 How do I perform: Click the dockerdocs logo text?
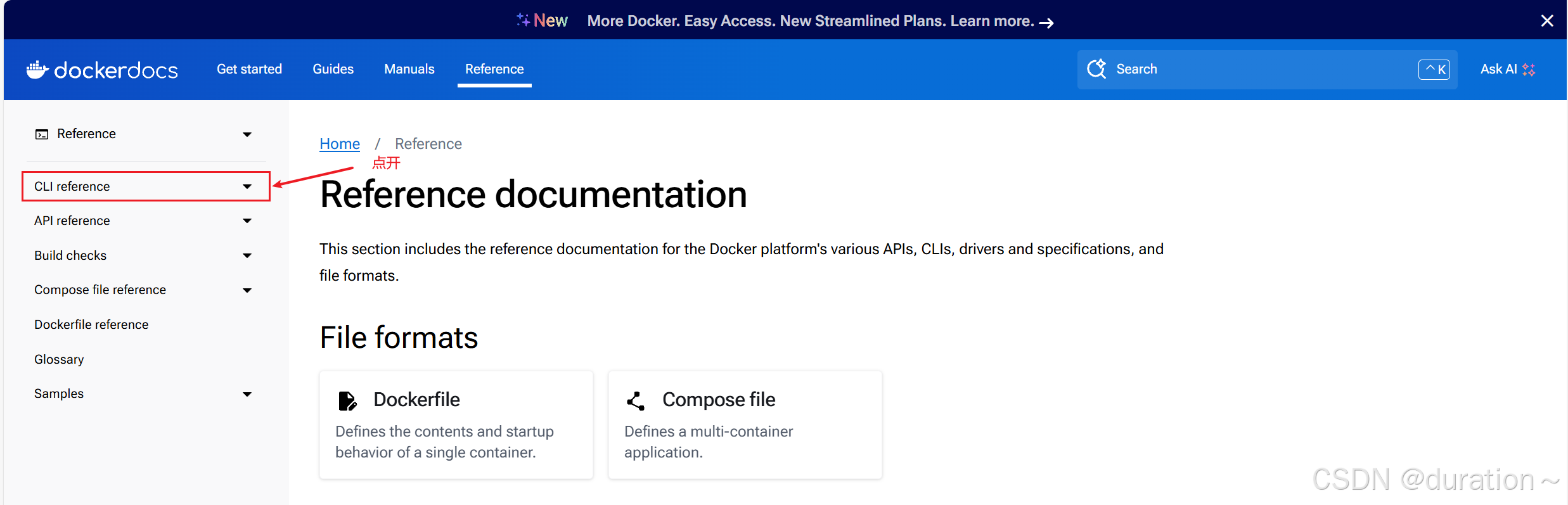click(x=116, y=70)
